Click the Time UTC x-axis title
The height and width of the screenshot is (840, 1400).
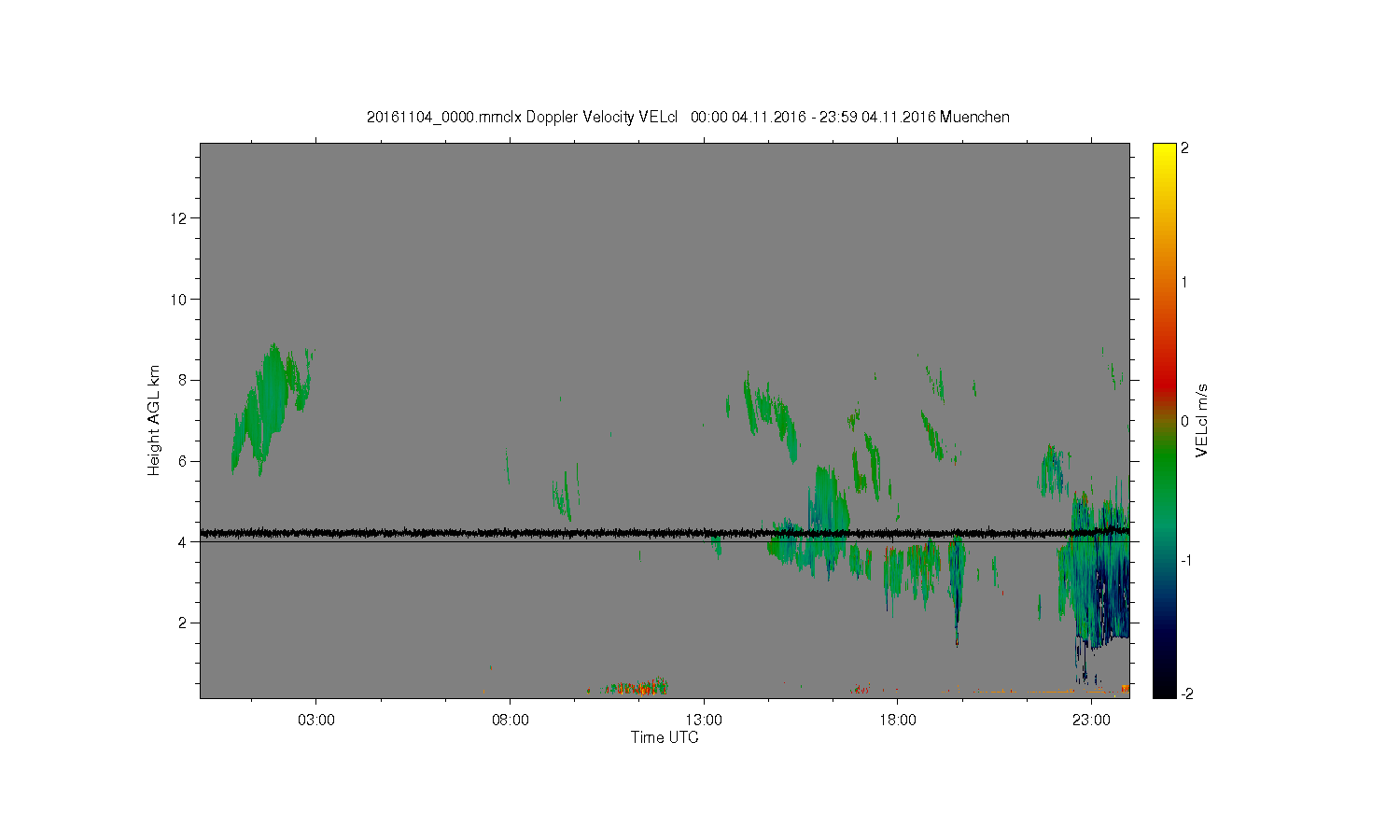tap(665, 737)
